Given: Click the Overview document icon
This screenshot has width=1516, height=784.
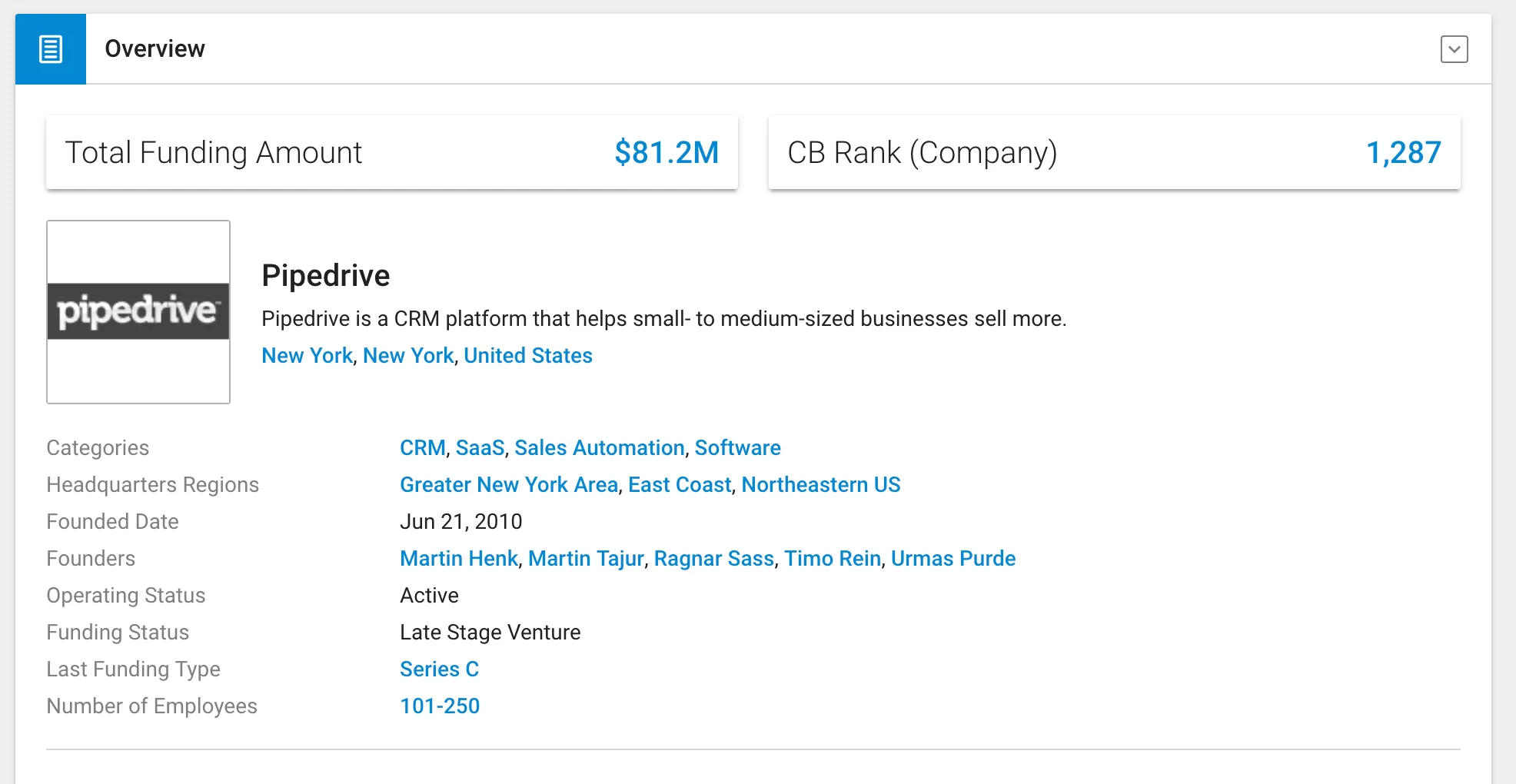Looking at the screenshot, I should click(x=51, y=49).
